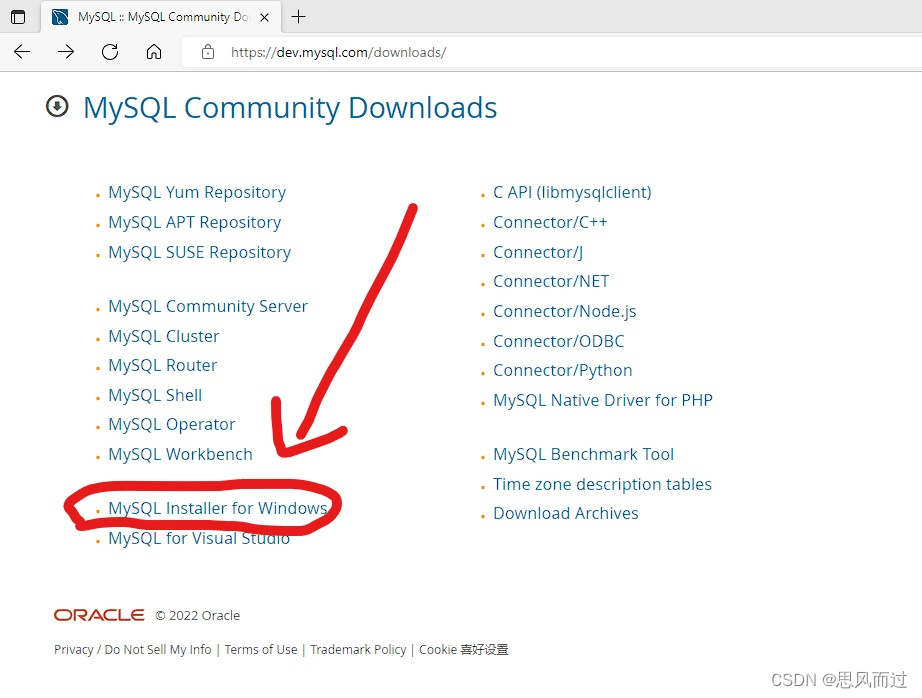This screenshot has width=922, height=698.
Task: Open MySQL Native Driver for PHP link
Action: 603,400
